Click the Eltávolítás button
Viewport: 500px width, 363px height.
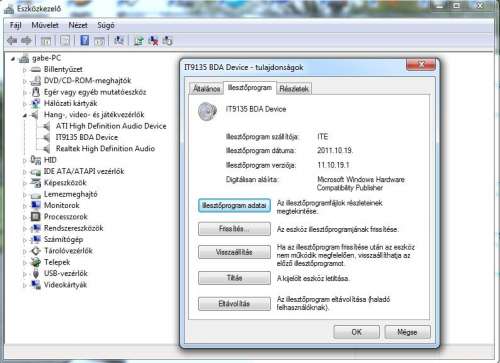(234, 304)
